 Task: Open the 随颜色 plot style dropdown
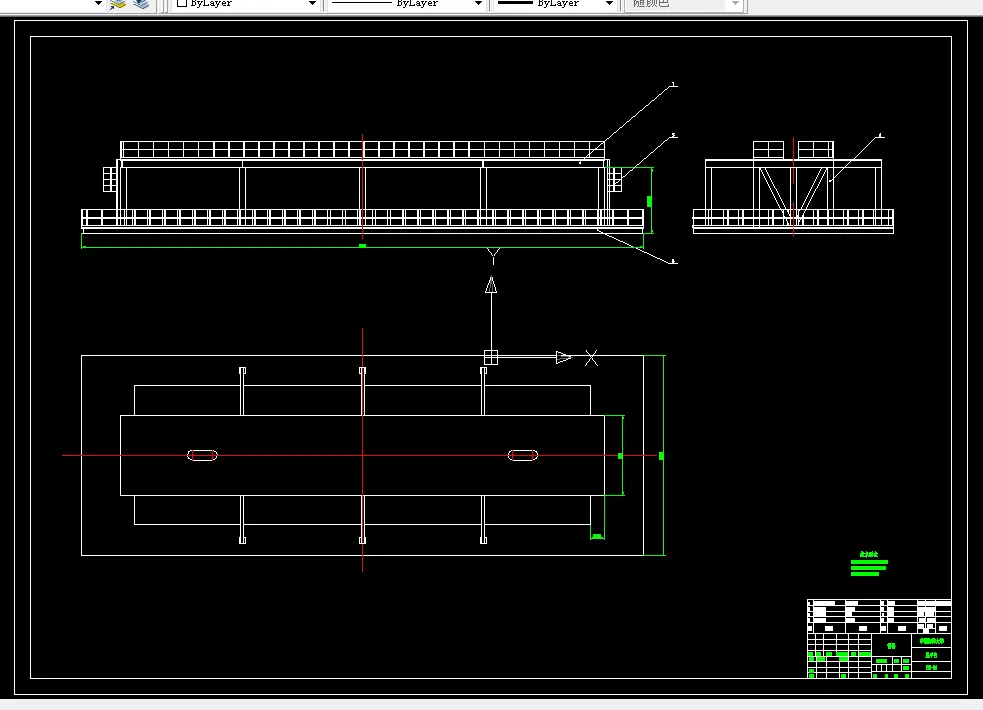pyautogui.click(x=736, y=4)
